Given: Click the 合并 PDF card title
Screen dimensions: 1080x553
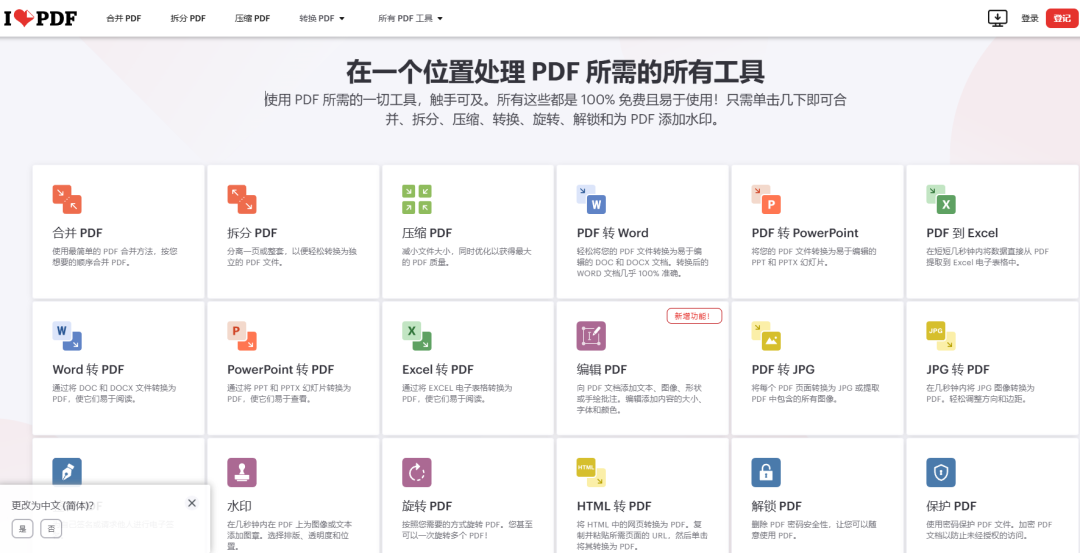Looking at the screenshot, I should click(x=77, y=233).
